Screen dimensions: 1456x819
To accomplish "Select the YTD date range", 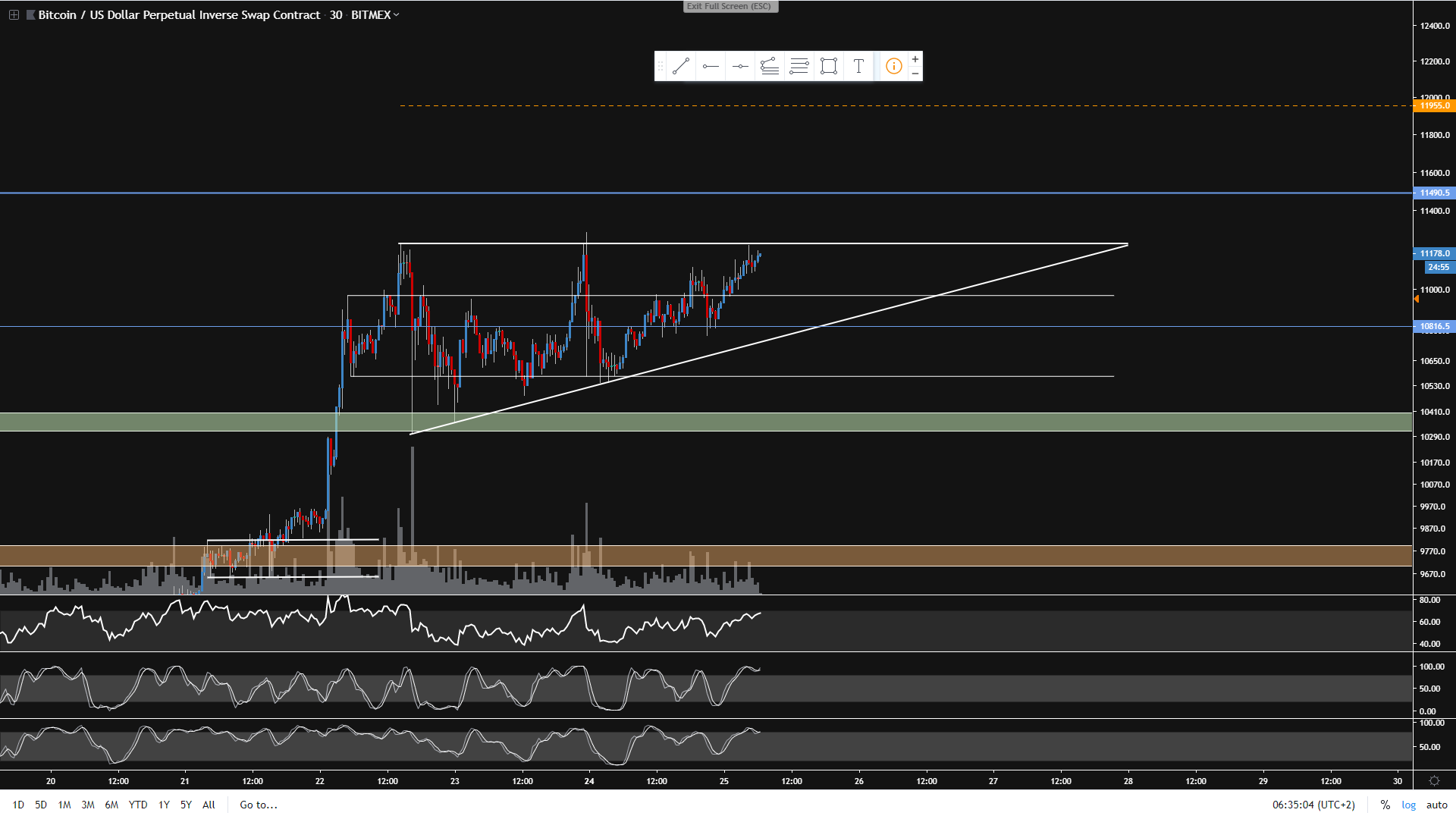I will (x=138, y=805).
